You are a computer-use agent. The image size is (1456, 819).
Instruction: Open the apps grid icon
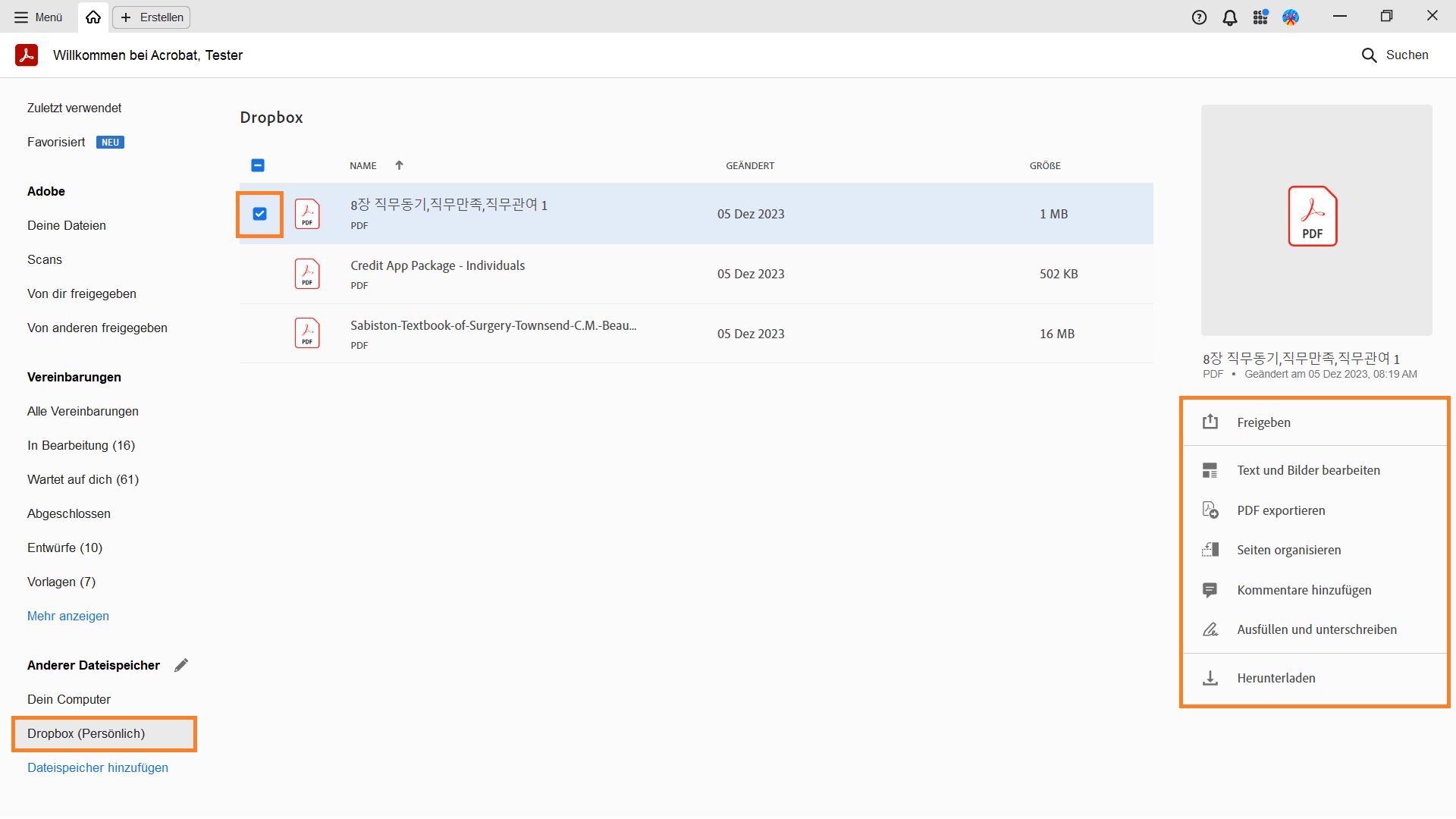1260,17
